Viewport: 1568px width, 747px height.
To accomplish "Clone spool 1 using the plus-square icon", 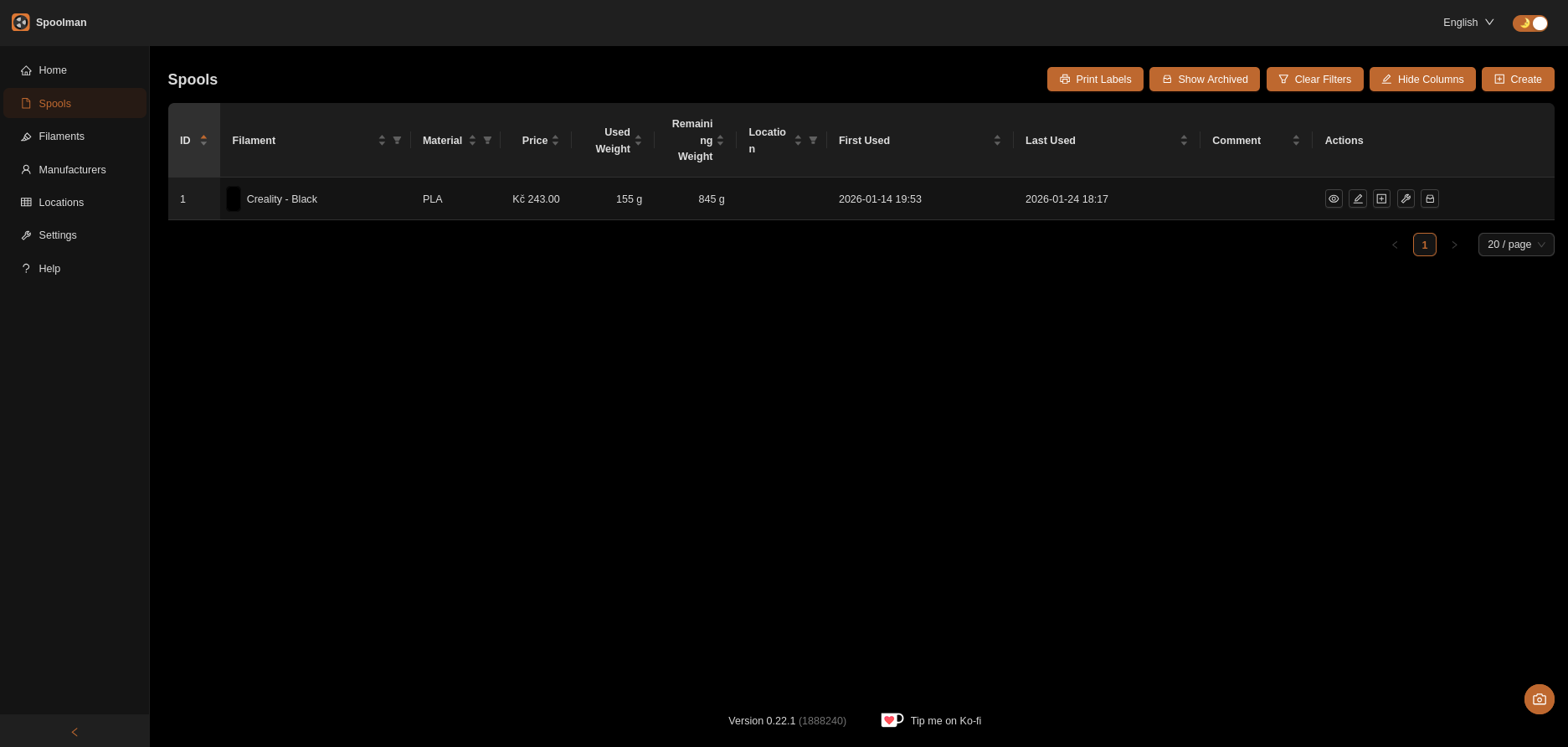I will (x=1381, y=198).
